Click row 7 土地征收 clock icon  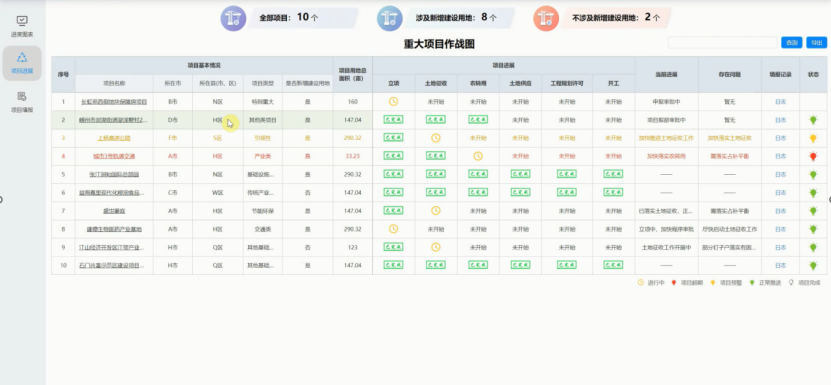tap(436, 211)
